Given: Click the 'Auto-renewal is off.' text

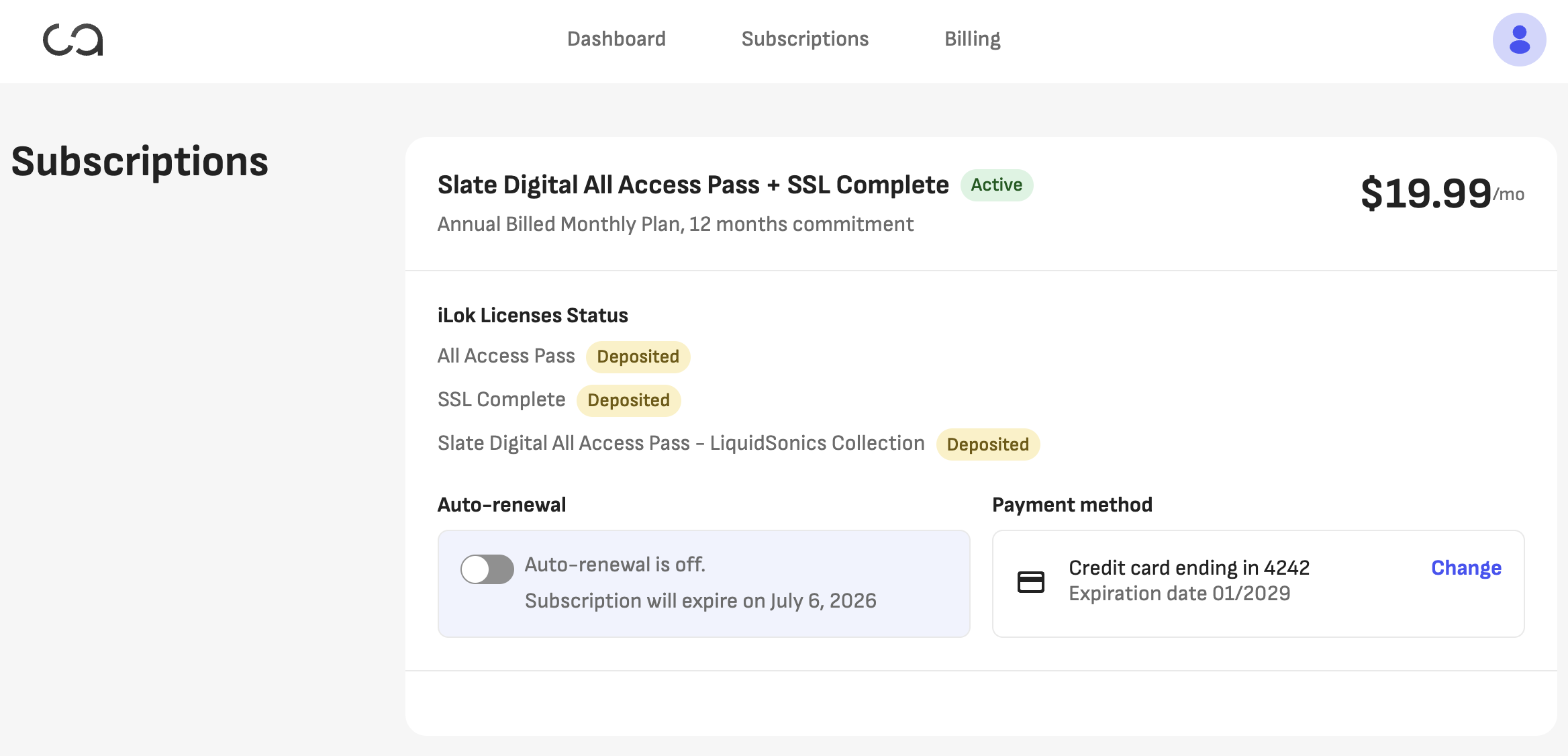Looking at the screenshot, I should coord(615,565).
